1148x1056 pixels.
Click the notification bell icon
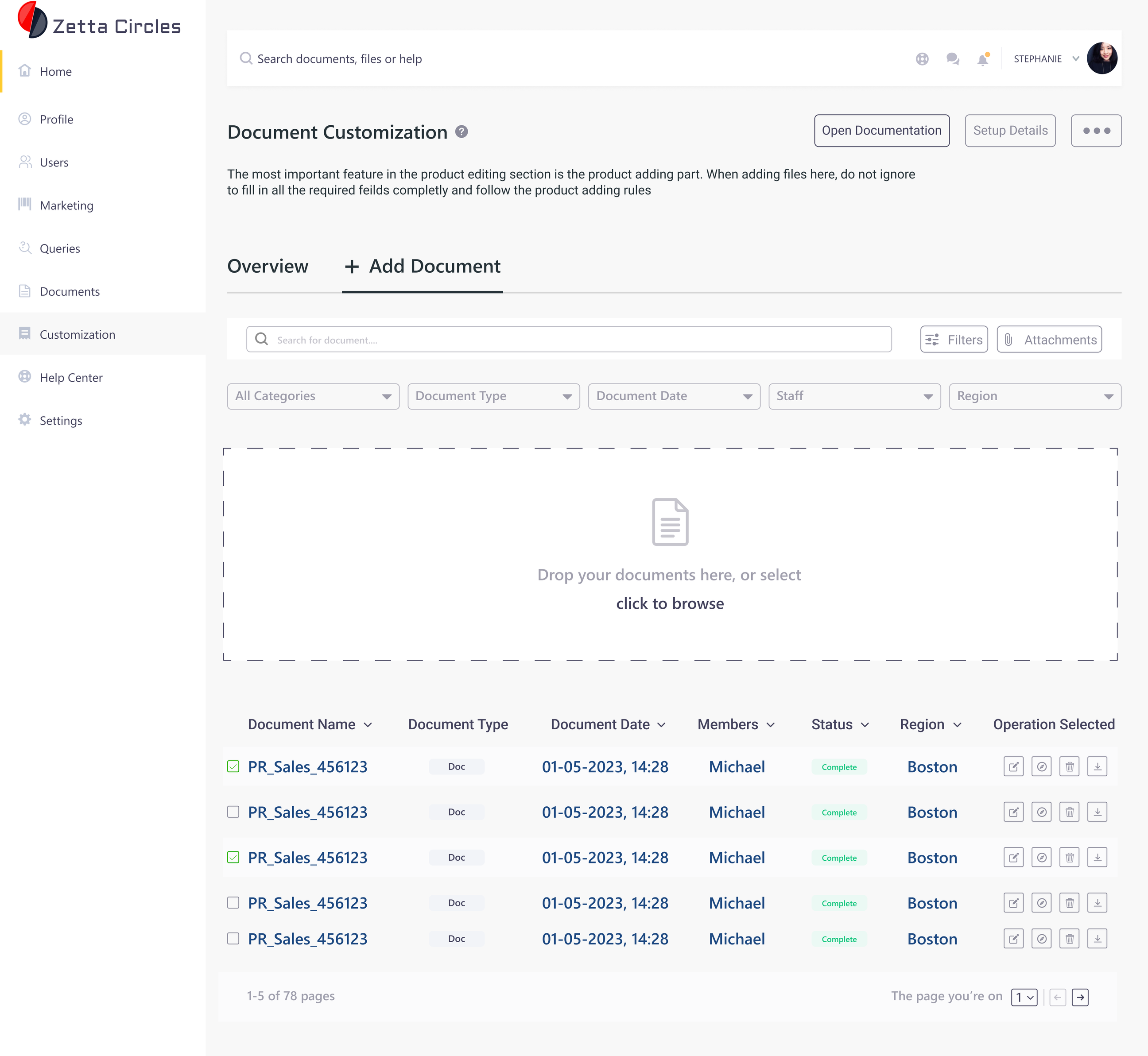tap(982, 59)
